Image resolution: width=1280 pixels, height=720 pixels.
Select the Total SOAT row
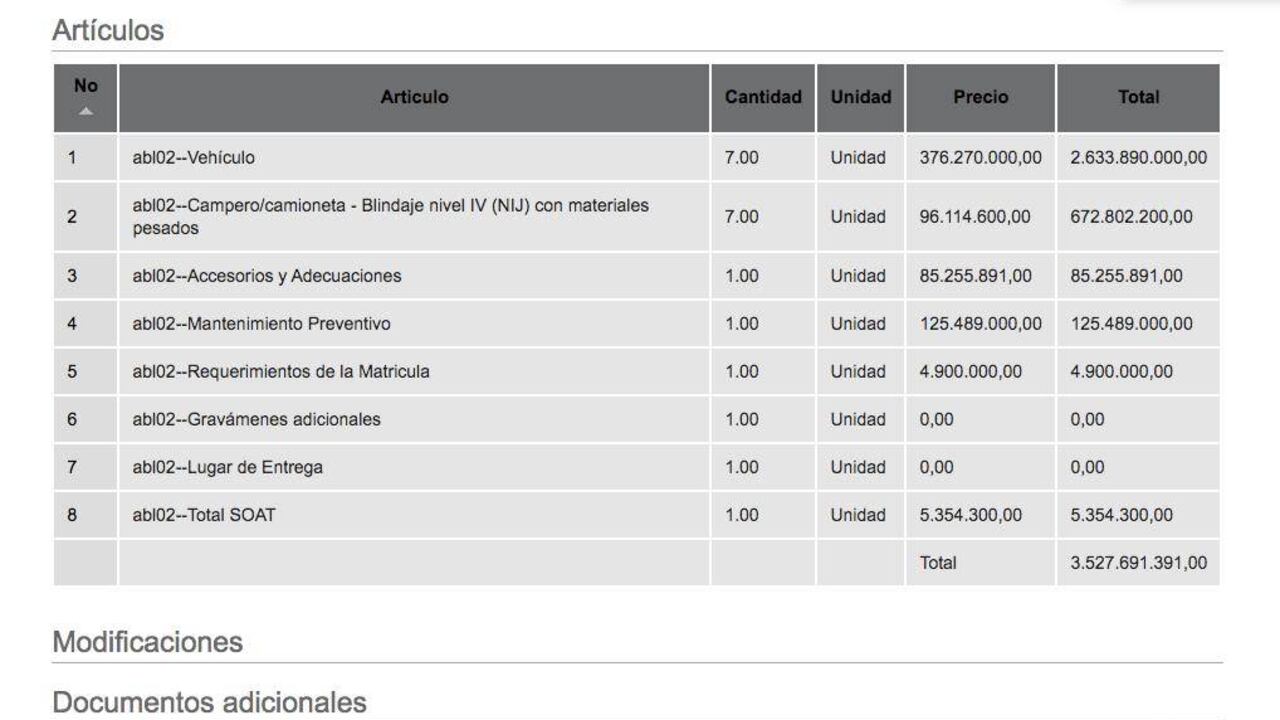click(636, 515)
